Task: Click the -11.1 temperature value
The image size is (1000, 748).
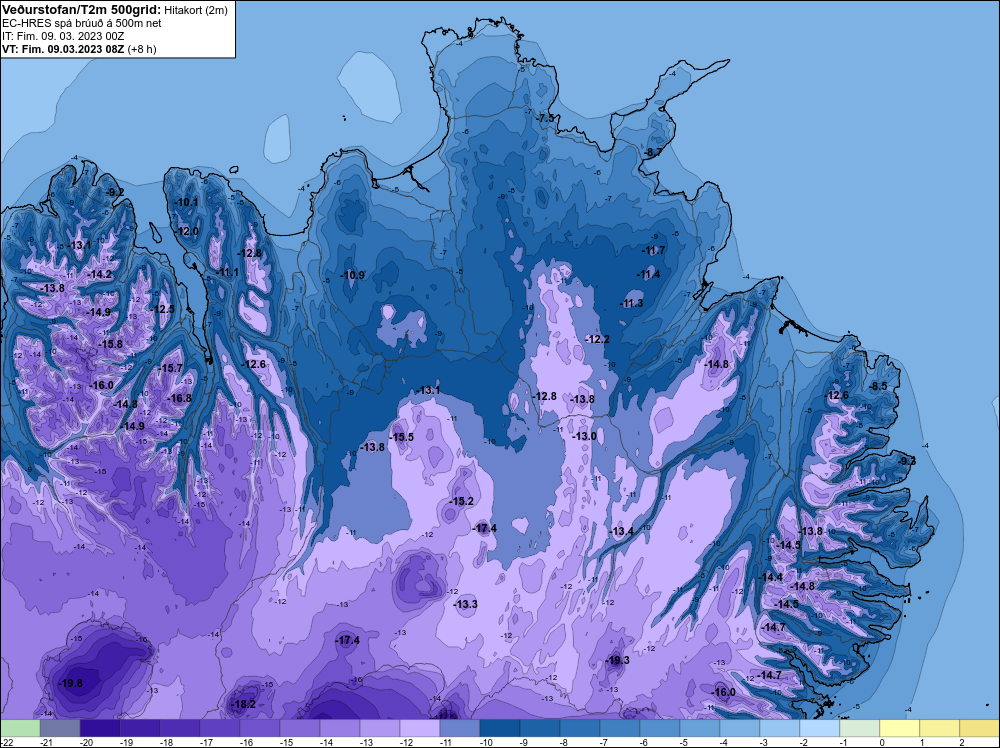Action: (227, 272)
